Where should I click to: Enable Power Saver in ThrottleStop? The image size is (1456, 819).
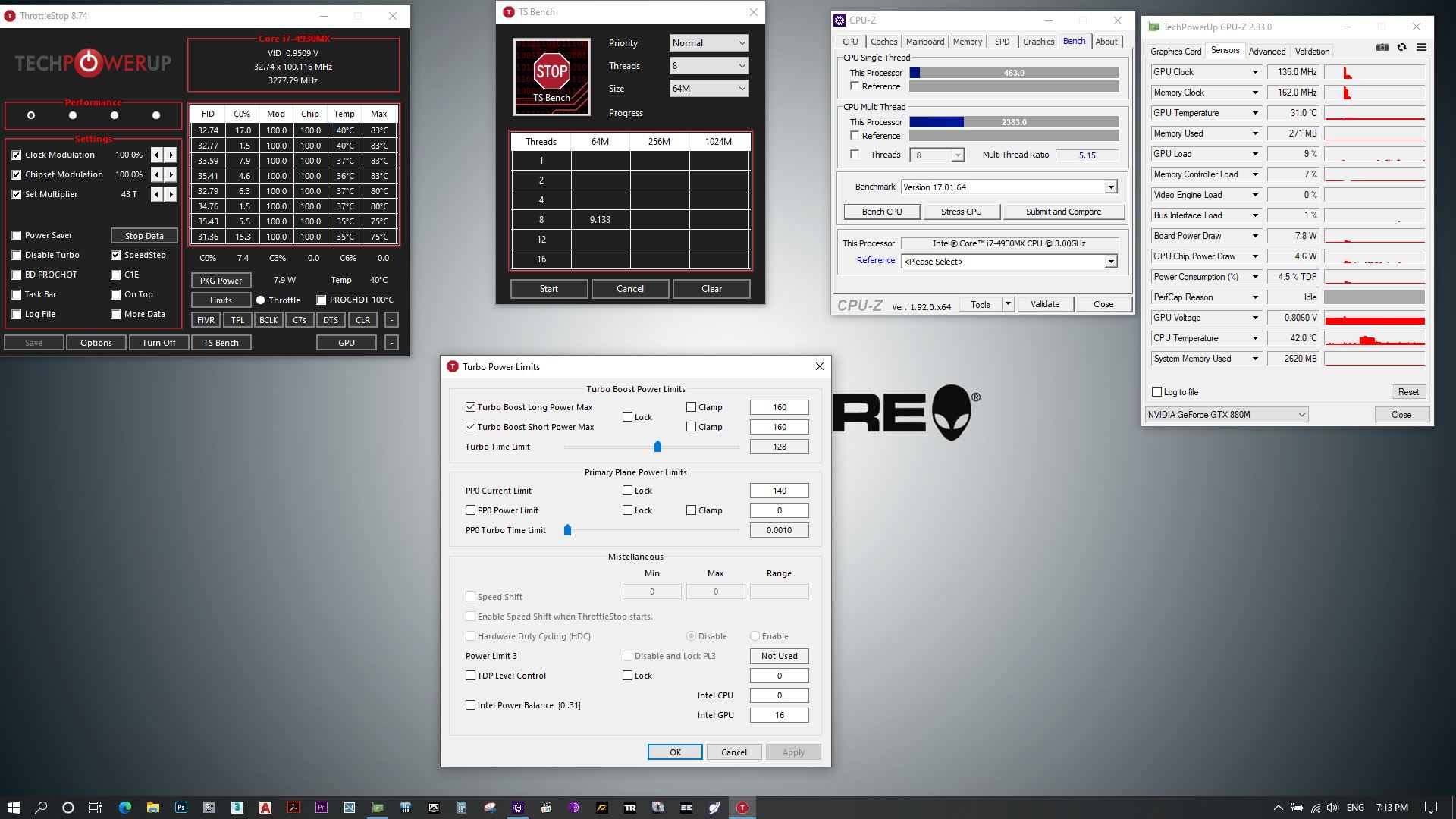pyautogui.click(x=17, y=235)
